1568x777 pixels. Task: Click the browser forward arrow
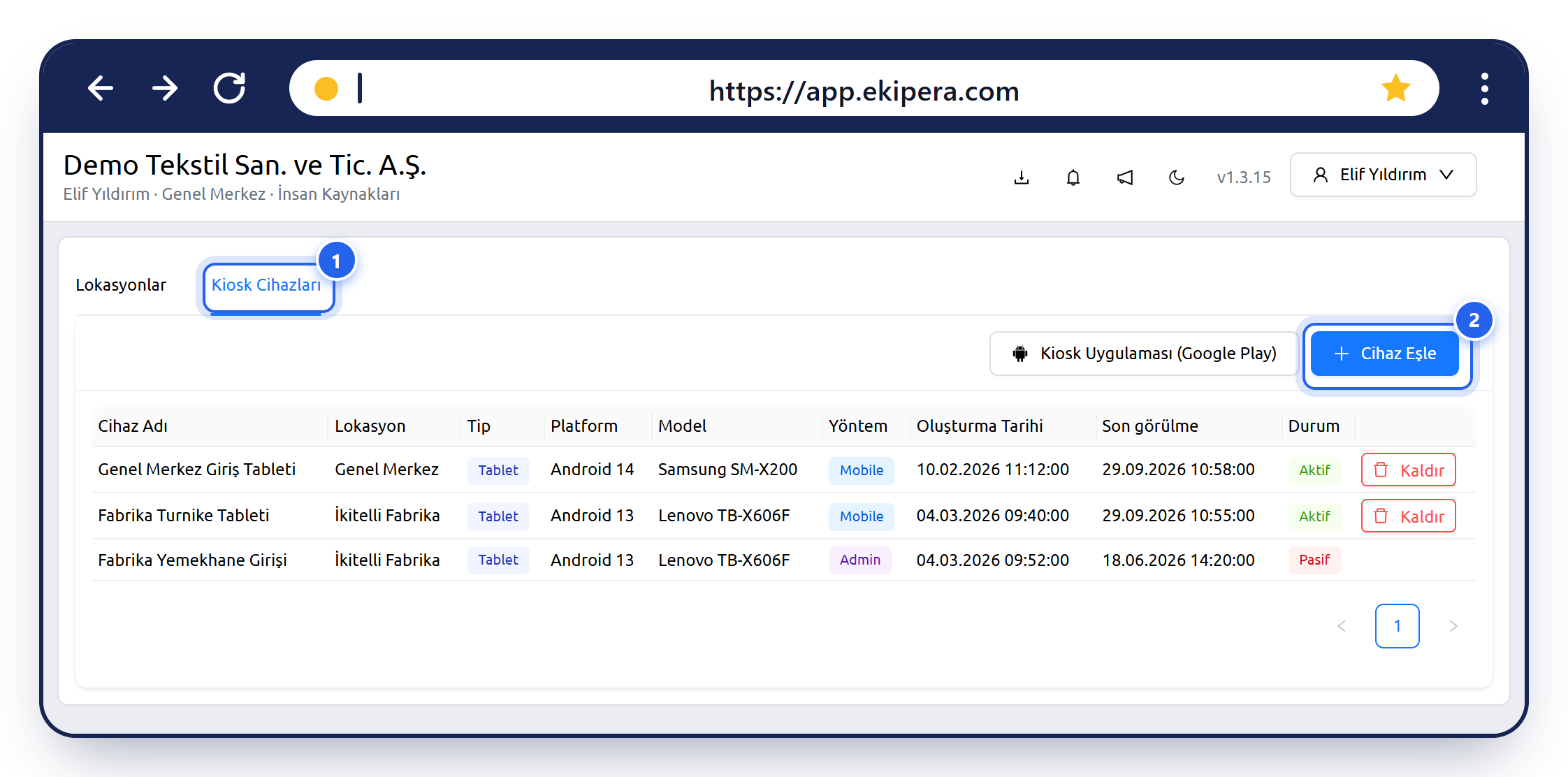165,88
